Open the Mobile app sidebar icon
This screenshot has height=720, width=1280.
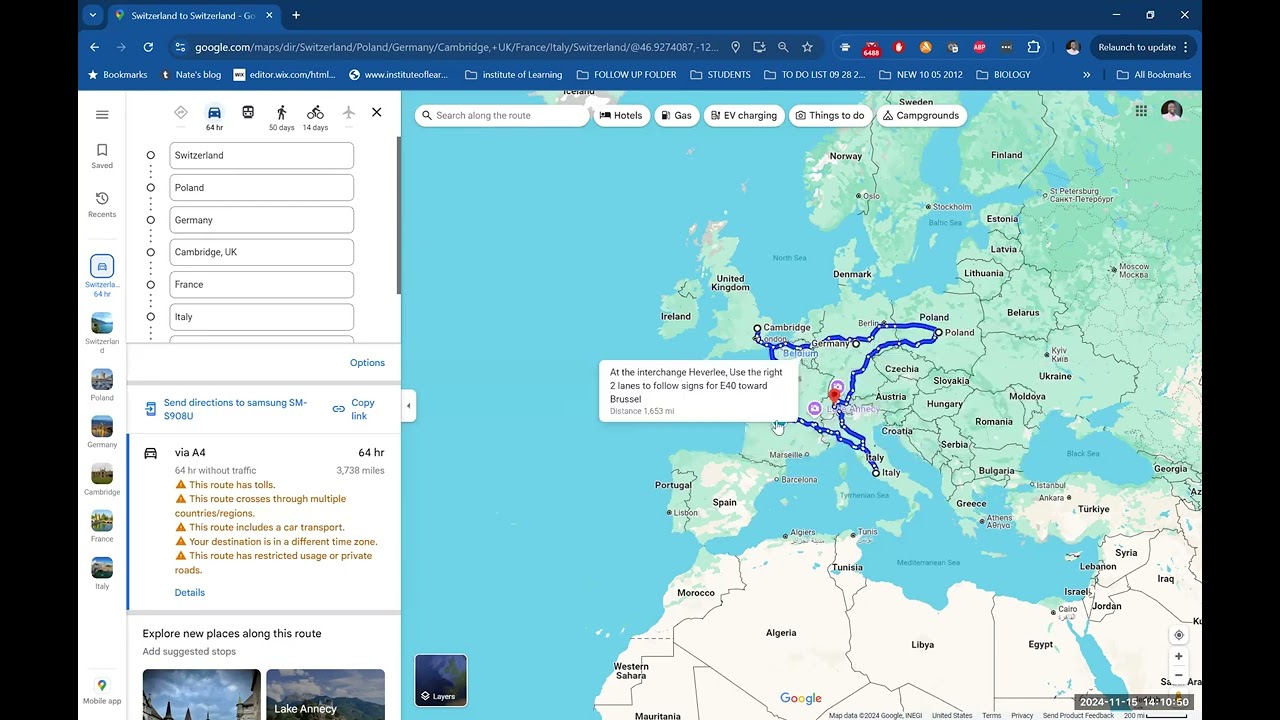pyautogui.click(x=102, y=691)
